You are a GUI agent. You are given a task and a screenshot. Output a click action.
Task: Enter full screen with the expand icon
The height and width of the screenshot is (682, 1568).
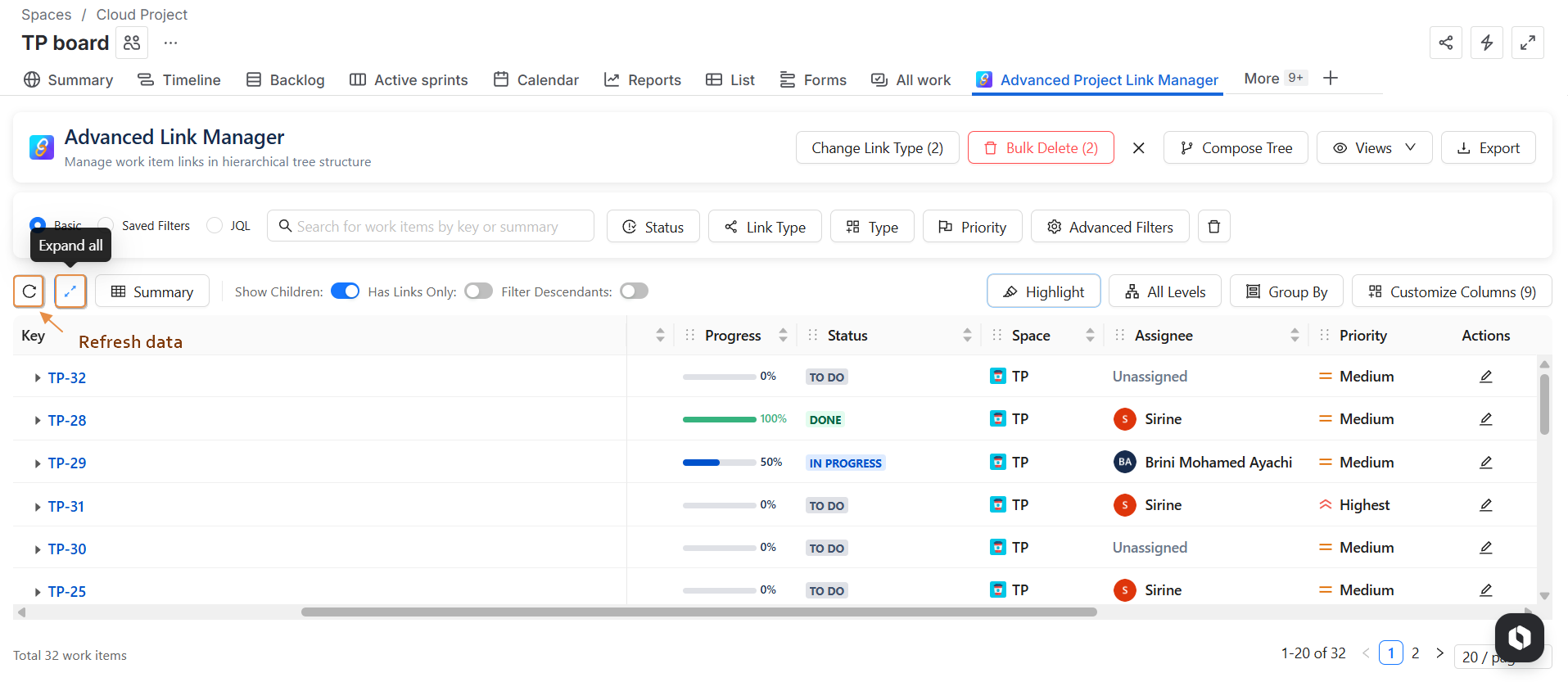(x=1527, y=43)
